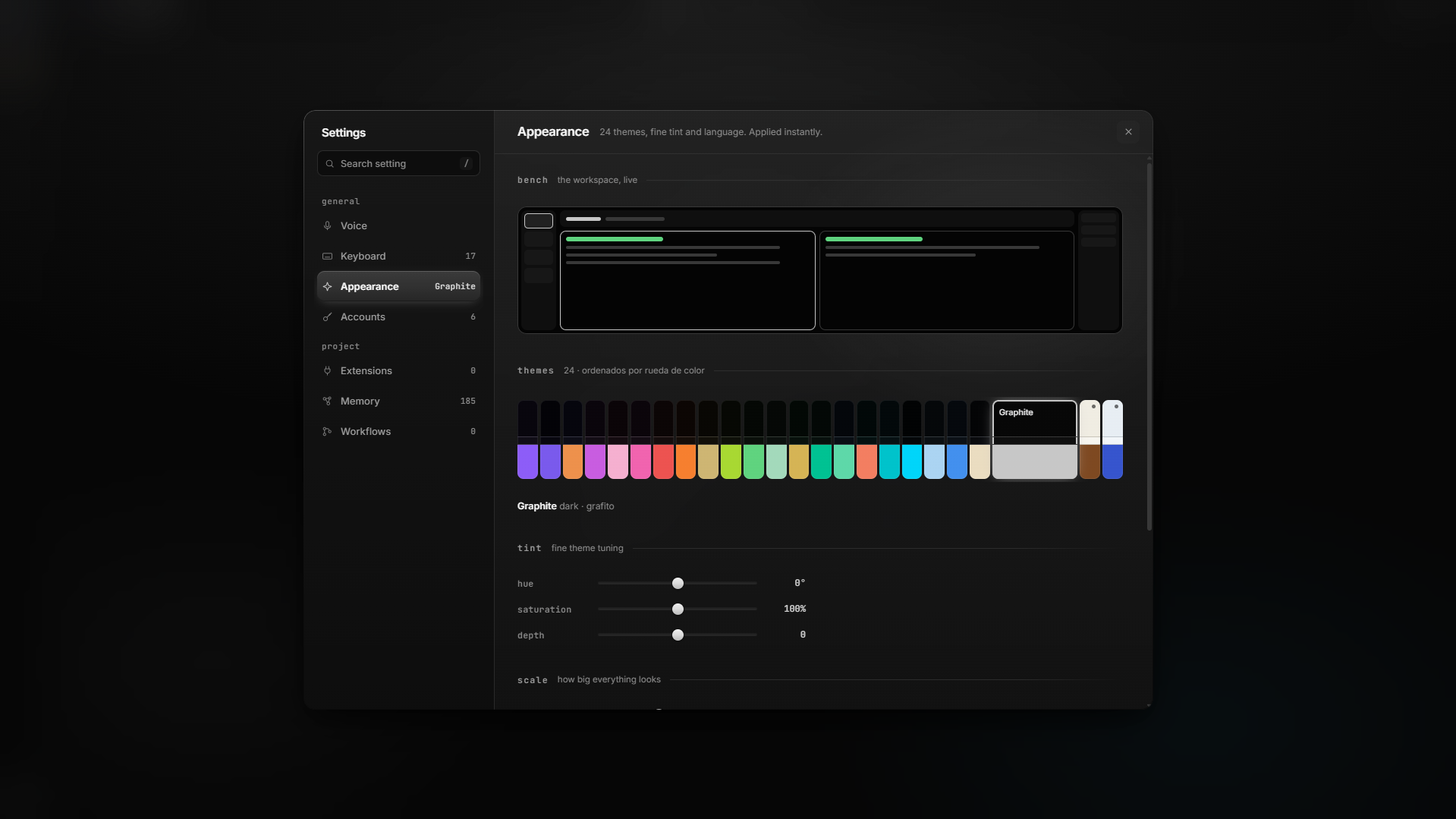
Task: Select the cream beige dark theme swatch
Action: tap(980, 439)
